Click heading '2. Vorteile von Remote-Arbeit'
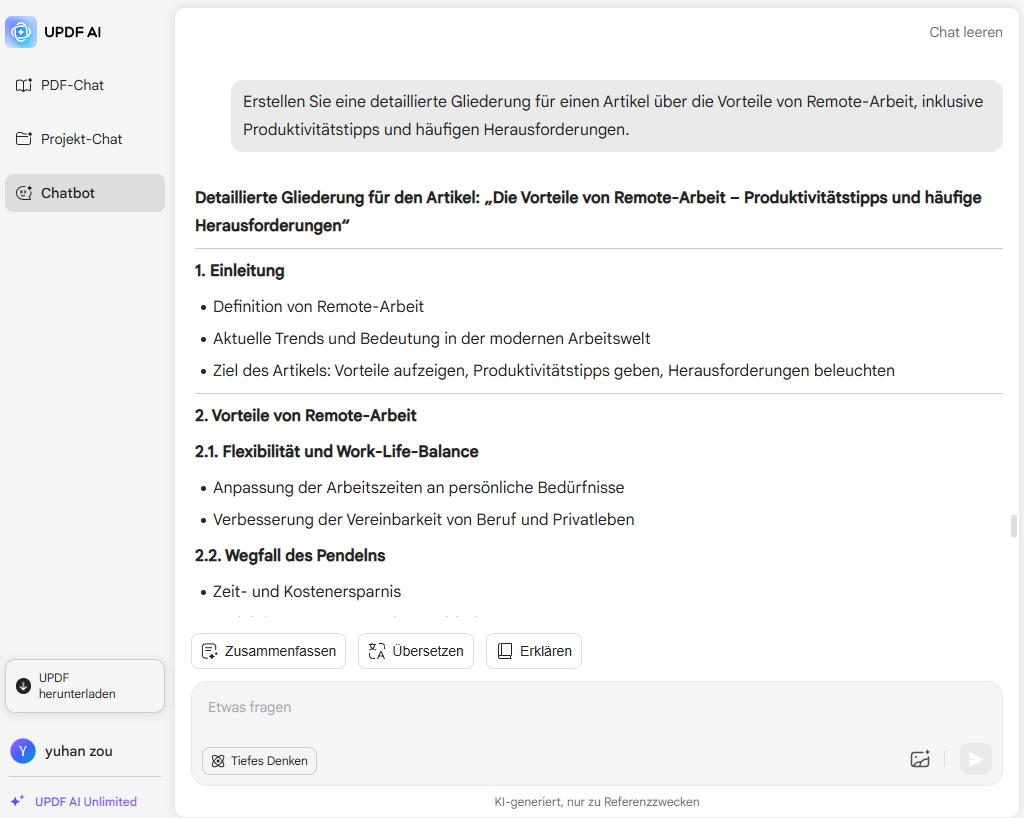Screen dimensions: 1024x818 306,416
